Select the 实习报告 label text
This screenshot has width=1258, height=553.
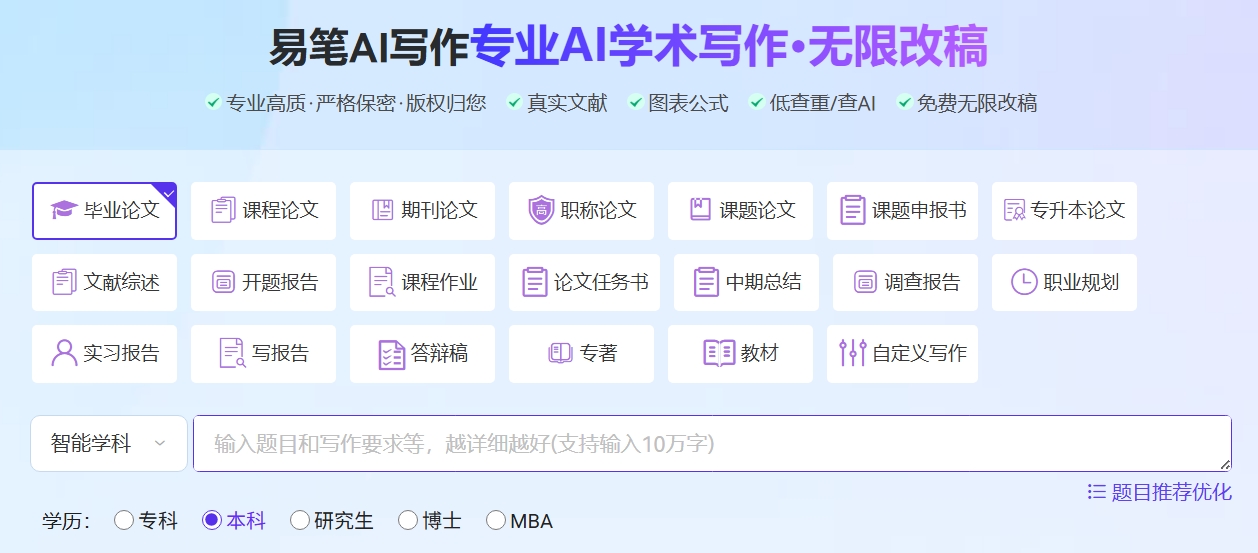122,353
